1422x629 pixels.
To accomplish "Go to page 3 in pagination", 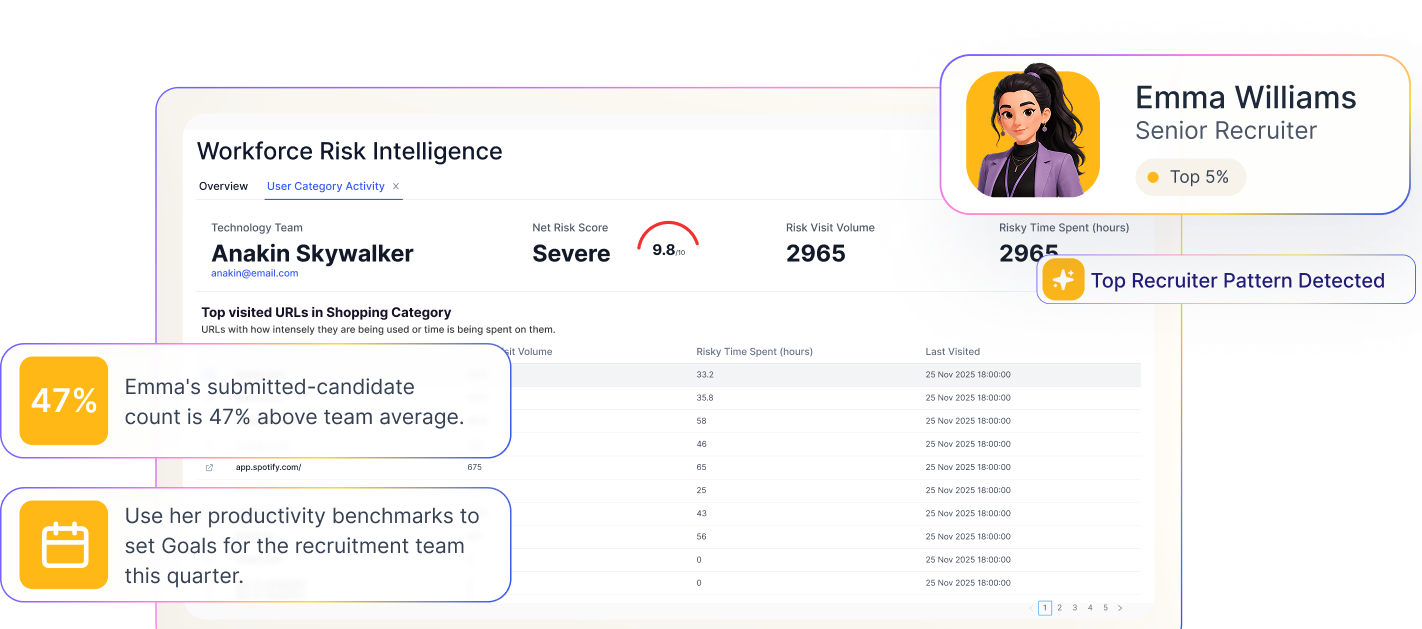I will pyautogui.click(x=1075, y=608).
